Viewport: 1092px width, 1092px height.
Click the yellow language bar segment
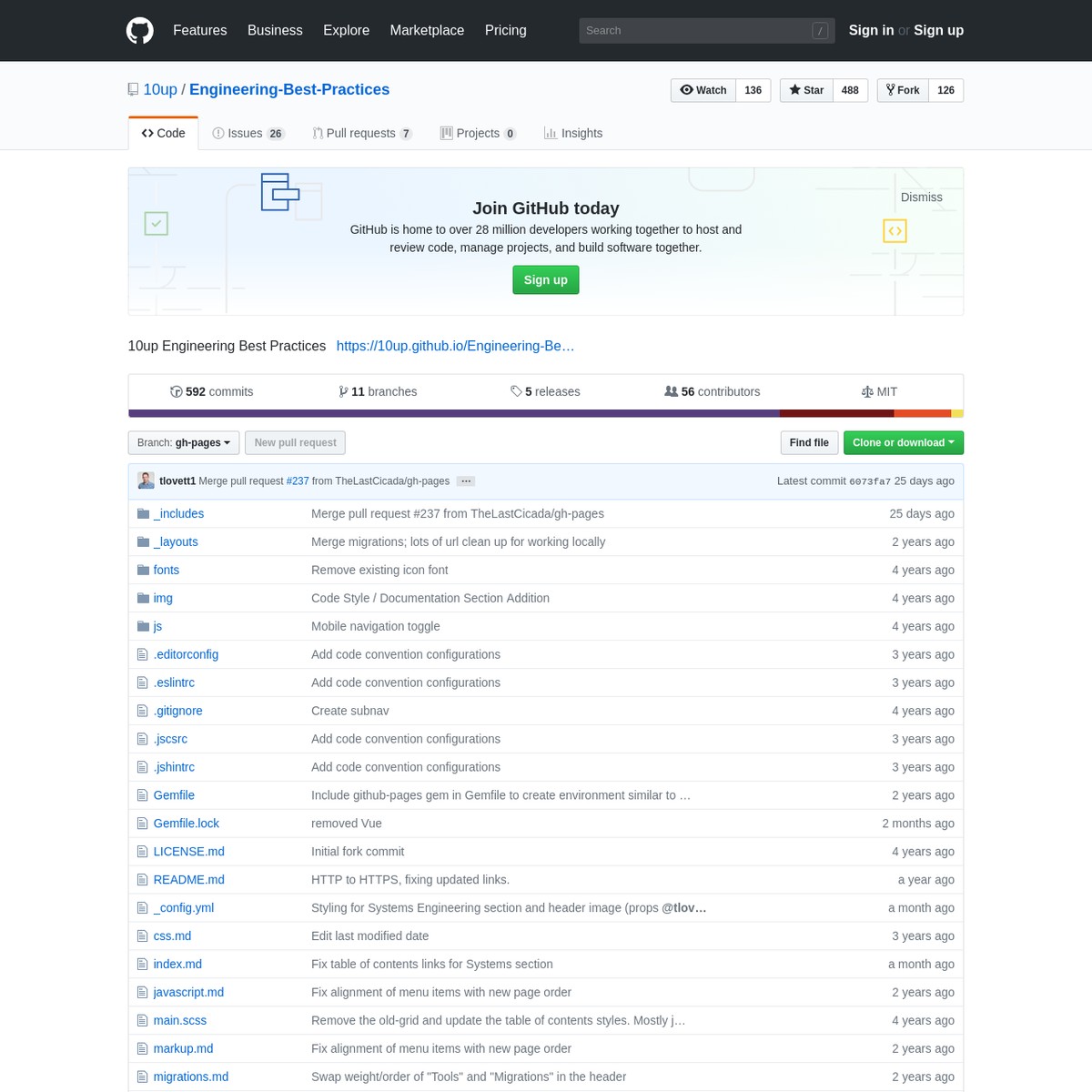[x=957, y=413]
